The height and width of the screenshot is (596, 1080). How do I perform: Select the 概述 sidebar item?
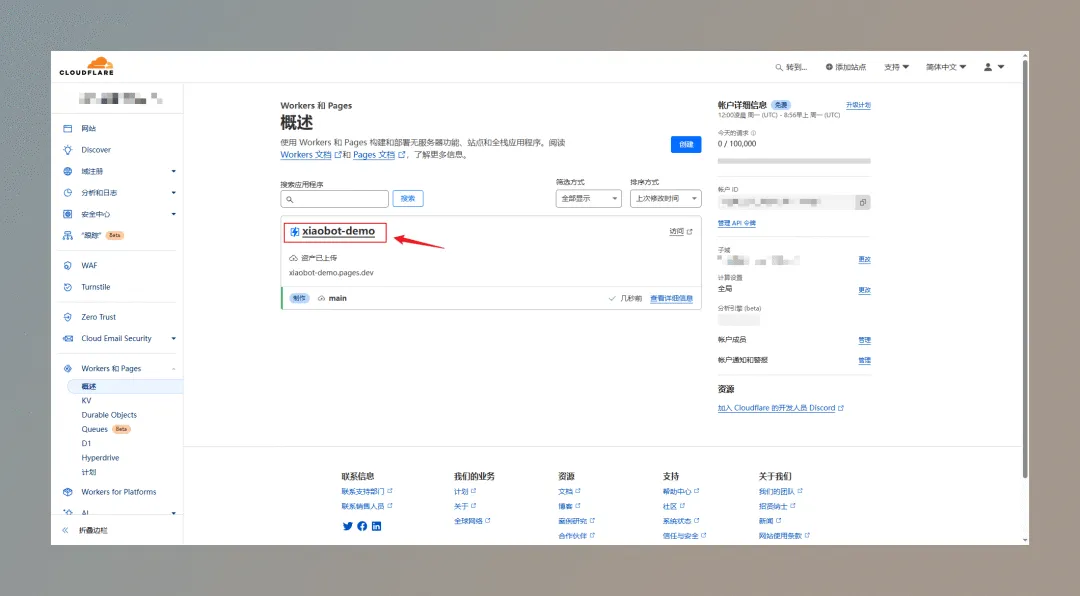[125, 387]
